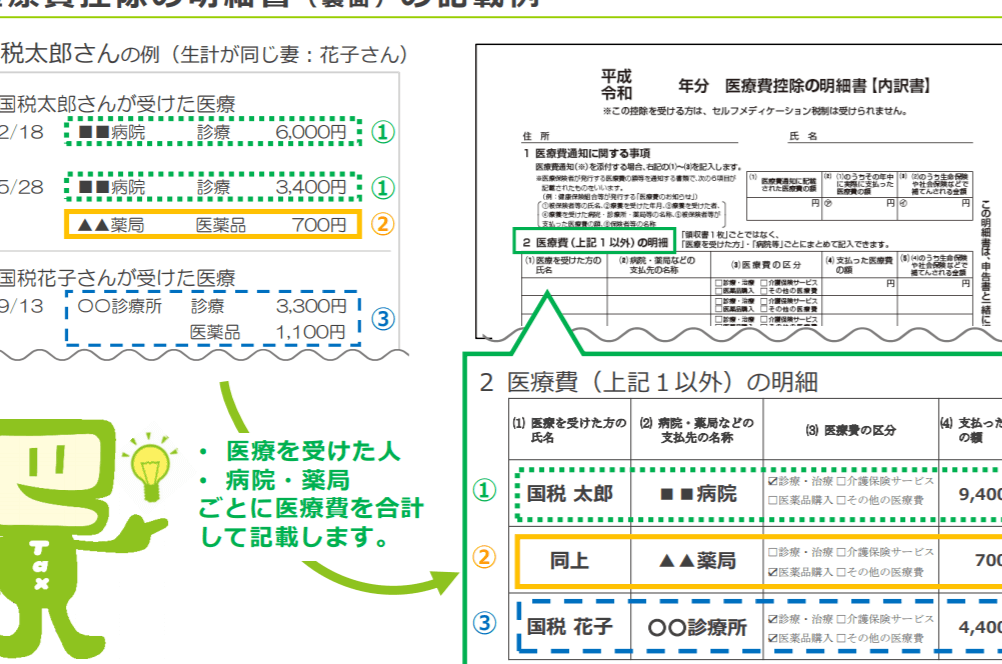This screenshot has width=1002, height=664.
Task: Click the 〇〇診療所 payee cell
Action: (697, 628)
